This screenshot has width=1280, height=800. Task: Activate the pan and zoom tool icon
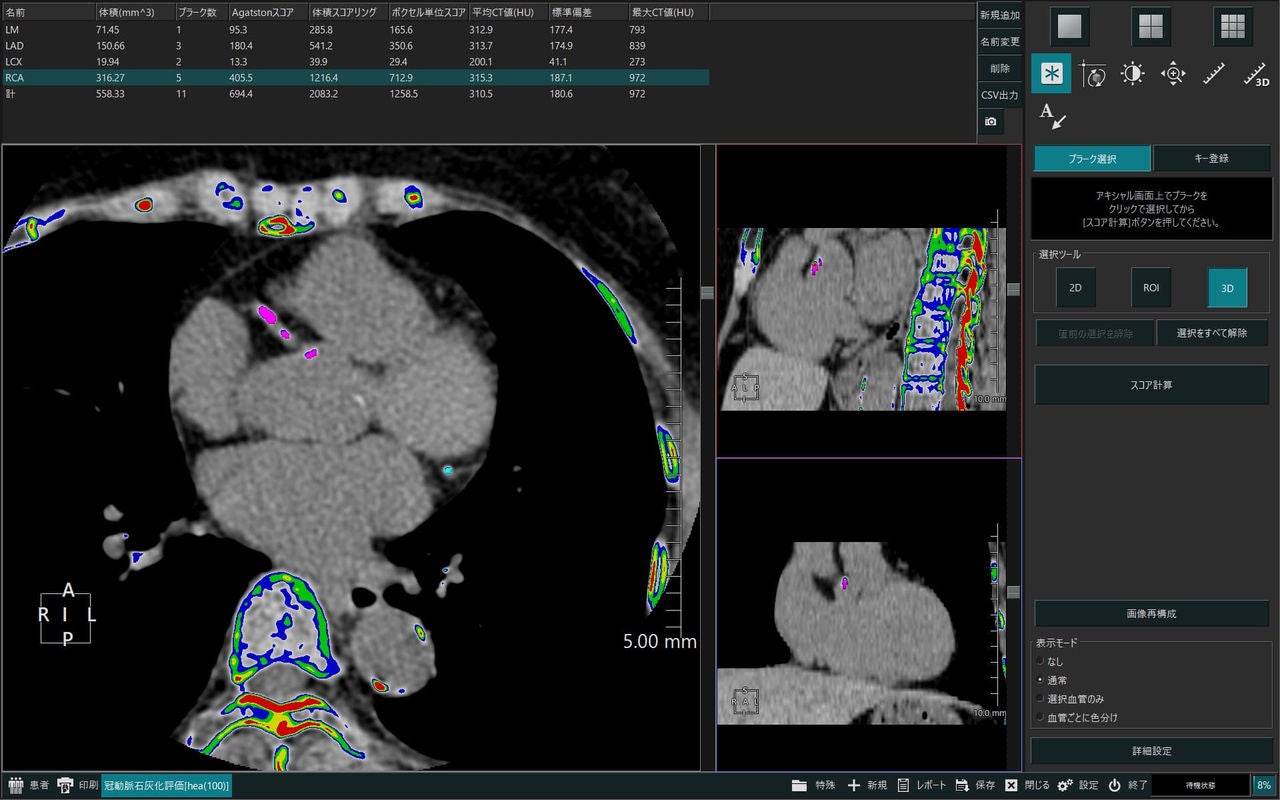[x=1173, y=74]
